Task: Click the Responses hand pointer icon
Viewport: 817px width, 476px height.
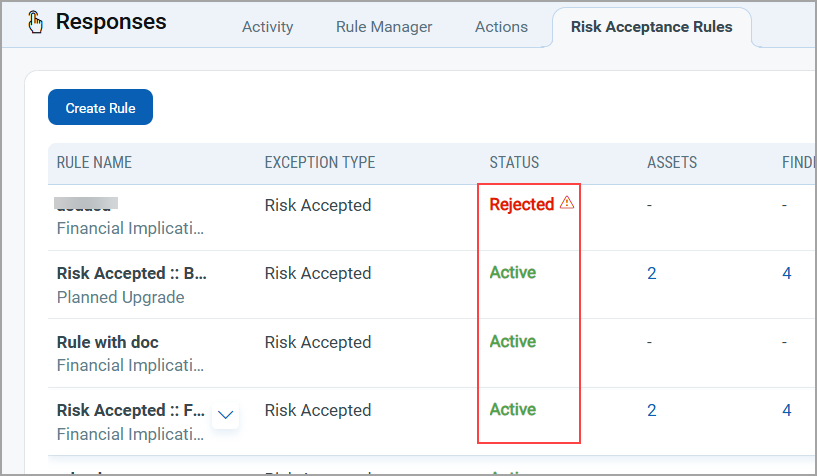Action: 34,22
